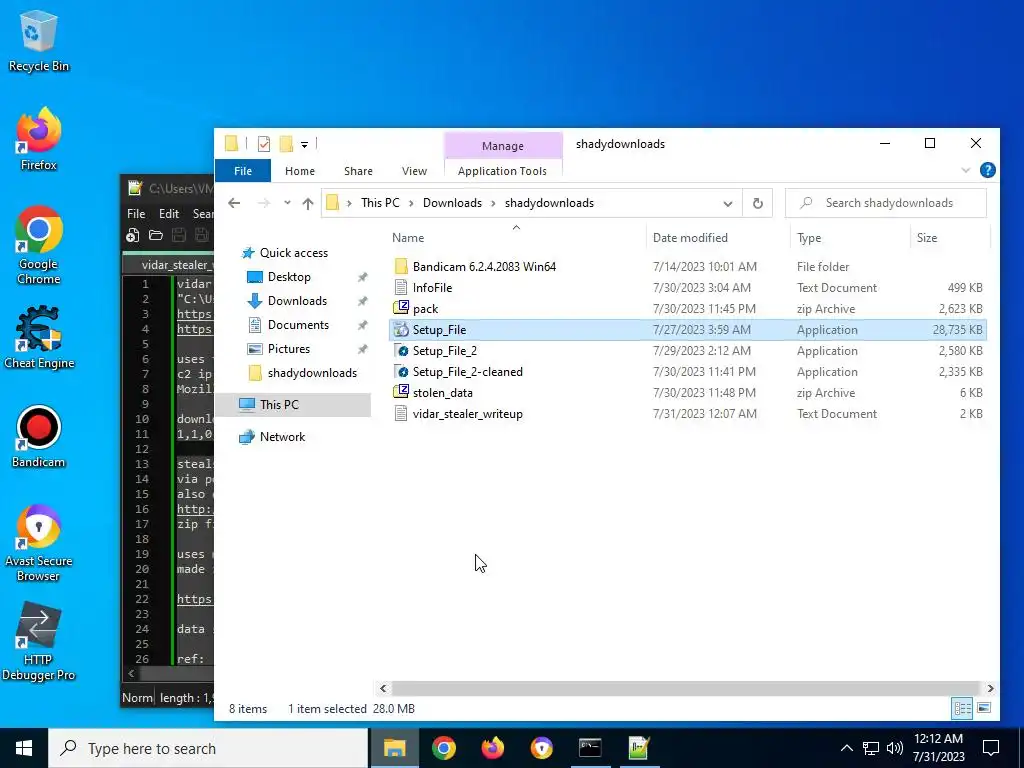Image resolution: width=1024 pixels, height=768 pixels.
Task: Select the vidar_stealer tab in Notepad++
Action: pos(170,264)
